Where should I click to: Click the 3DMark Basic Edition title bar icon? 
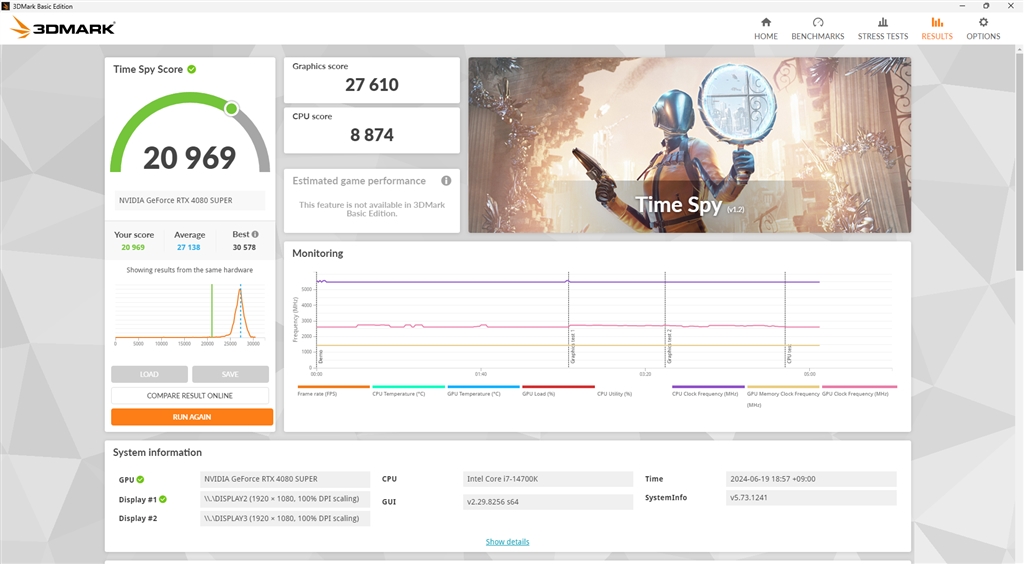pyautogui.click(x=6, y=6)
